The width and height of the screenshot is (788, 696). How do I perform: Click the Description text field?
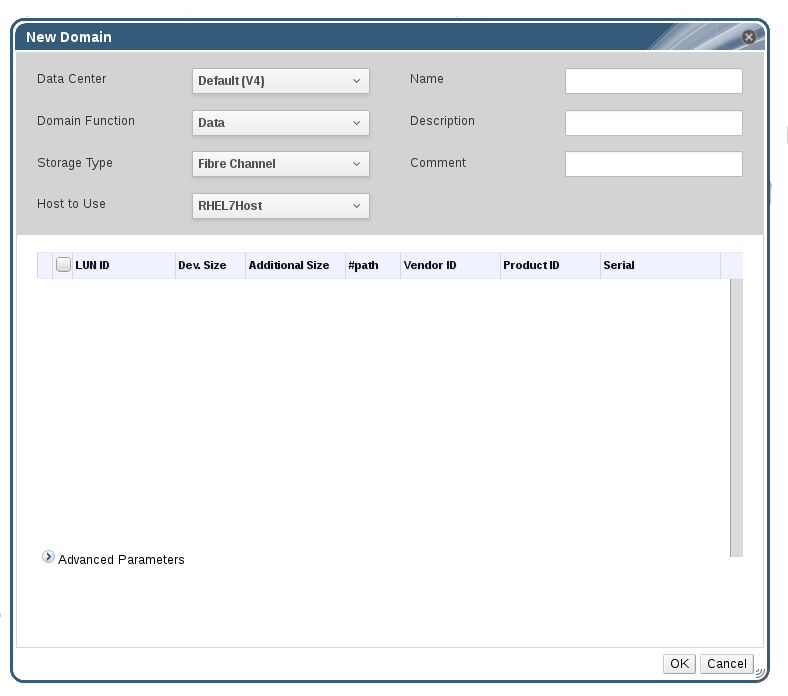pyautogui.click(x=653, y=123)
